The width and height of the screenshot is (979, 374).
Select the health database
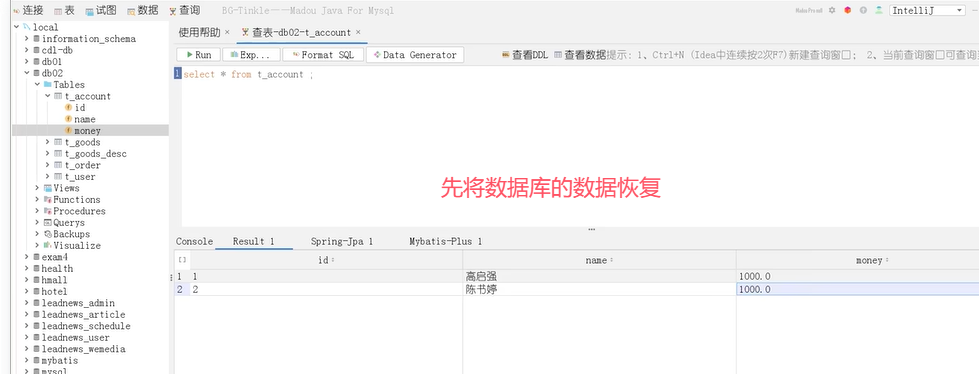[x=57, y=268]
